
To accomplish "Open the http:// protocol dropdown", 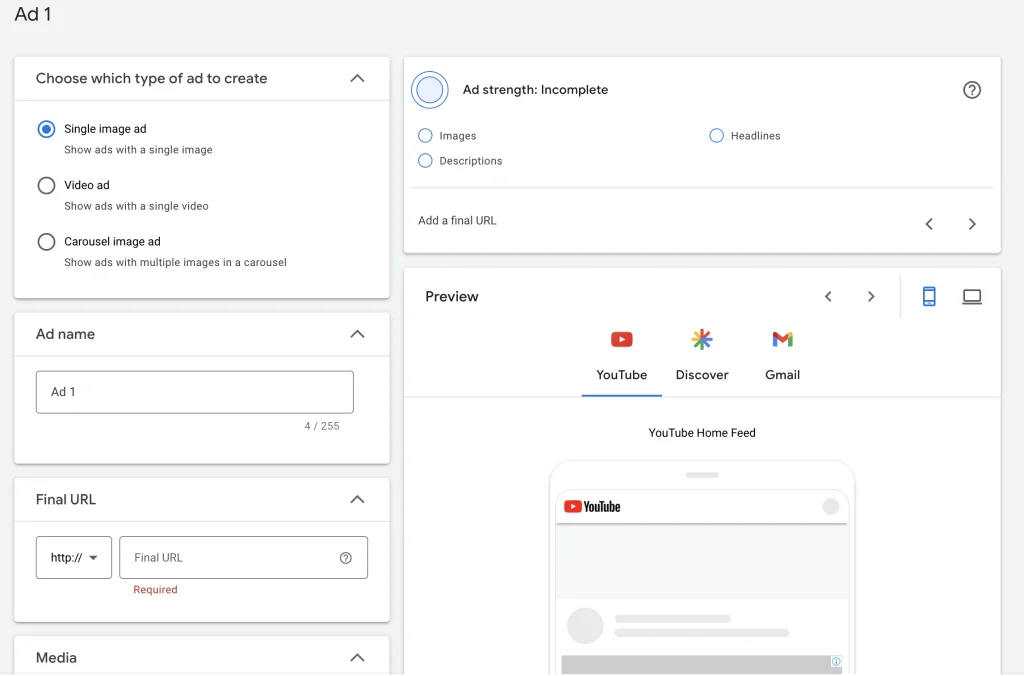I will coord(74,558).
